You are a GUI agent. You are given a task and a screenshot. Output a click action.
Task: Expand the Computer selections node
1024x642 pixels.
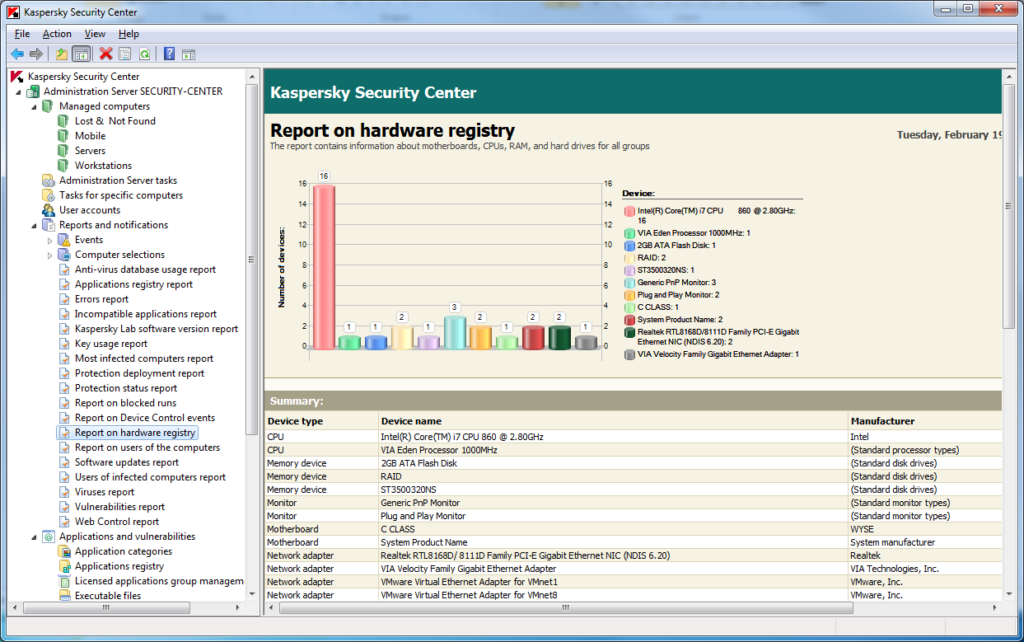click(x=50, y=255)
